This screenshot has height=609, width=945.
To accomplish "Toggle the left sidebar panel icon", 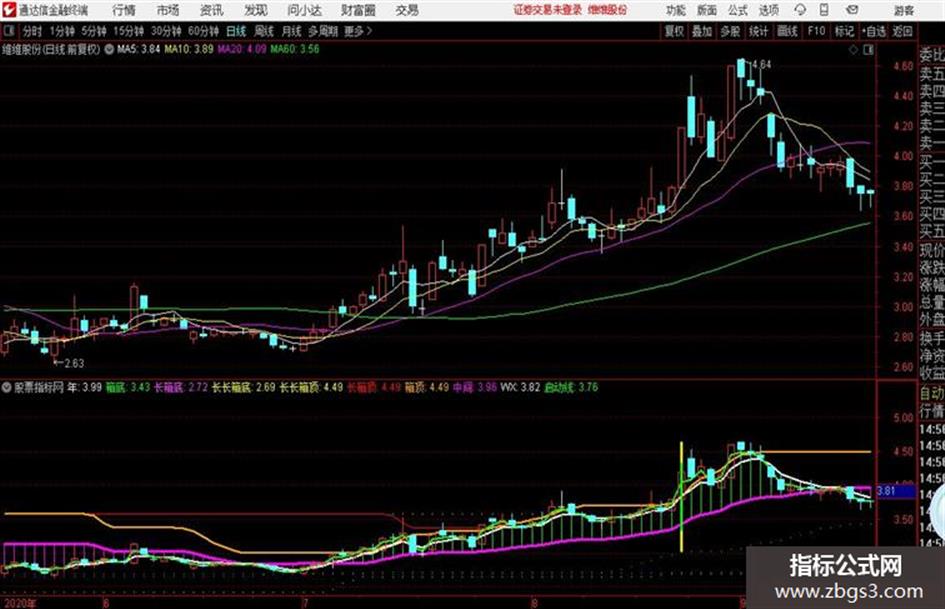I will pyautogui.click(x=8, y=31).
